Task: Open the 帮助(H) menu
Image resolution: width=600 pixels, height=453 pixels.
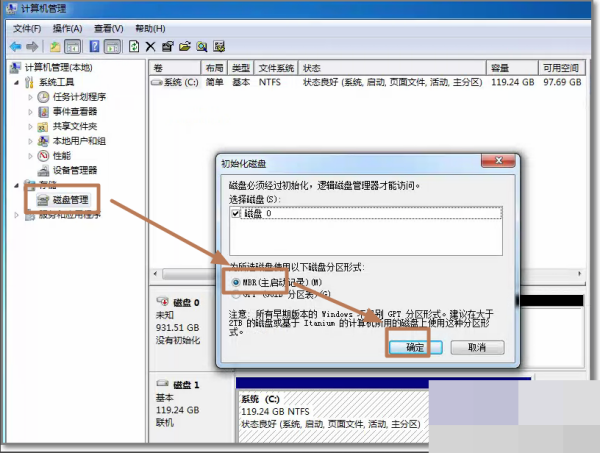Action: coord(150,29)
